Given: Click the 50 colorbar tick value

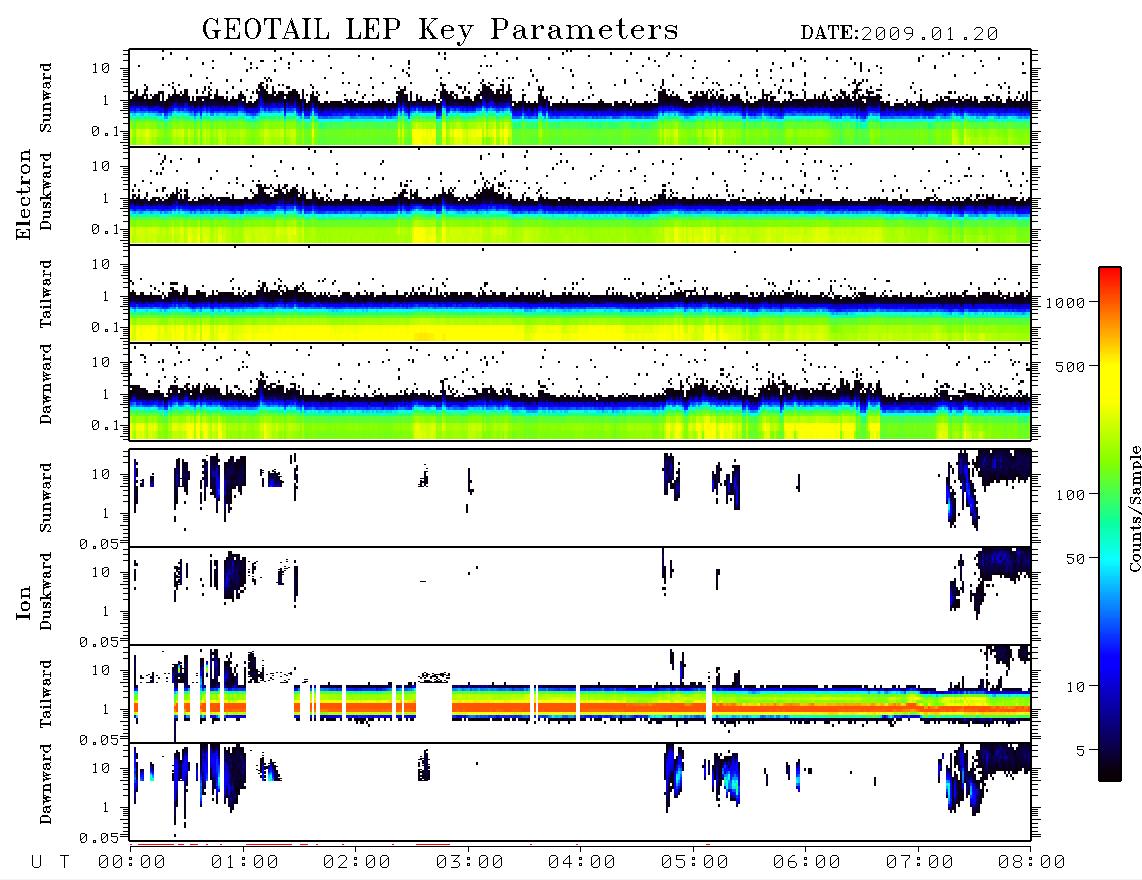Looking at the screenshot, I should coord(1076,559).
